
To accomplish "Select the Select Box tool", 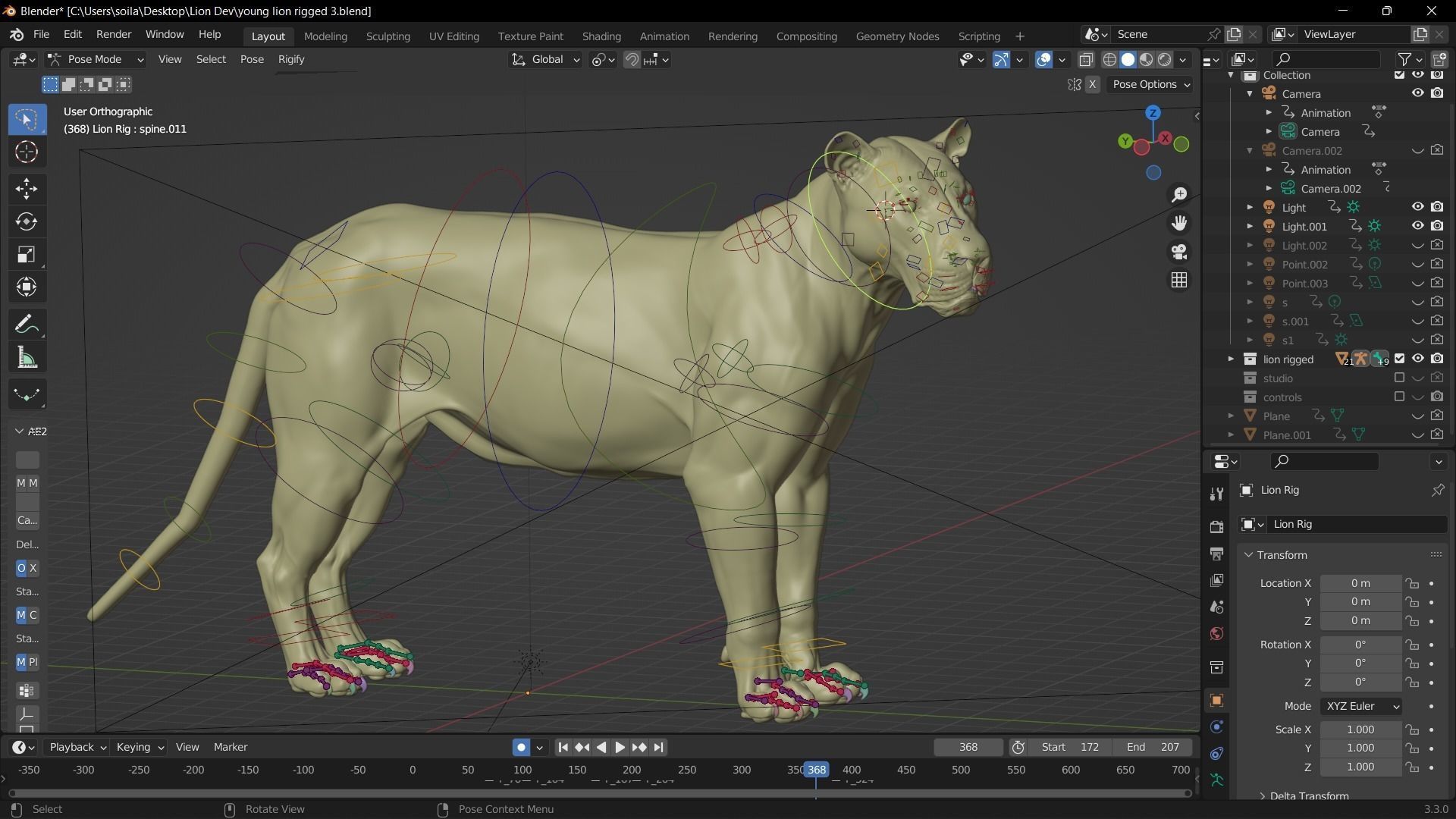I will [x=27, y=119].
